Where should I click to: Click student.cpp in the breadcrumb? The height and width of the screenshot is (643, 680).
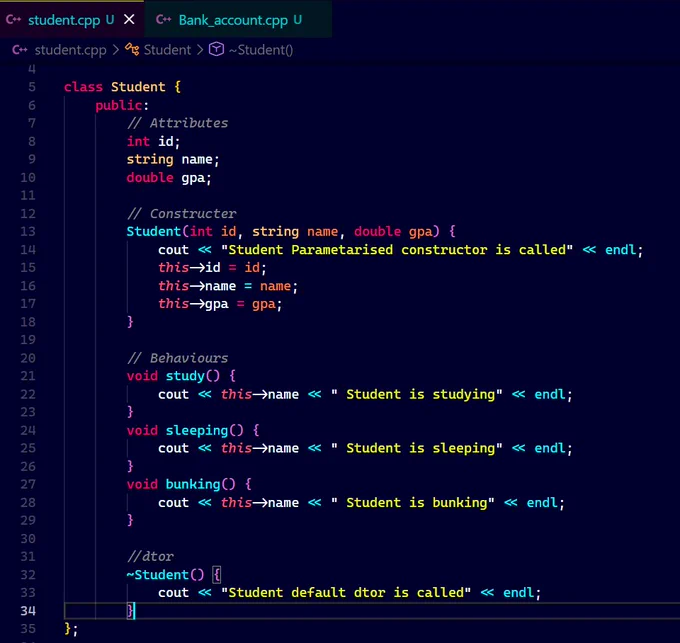pos(70,50)
